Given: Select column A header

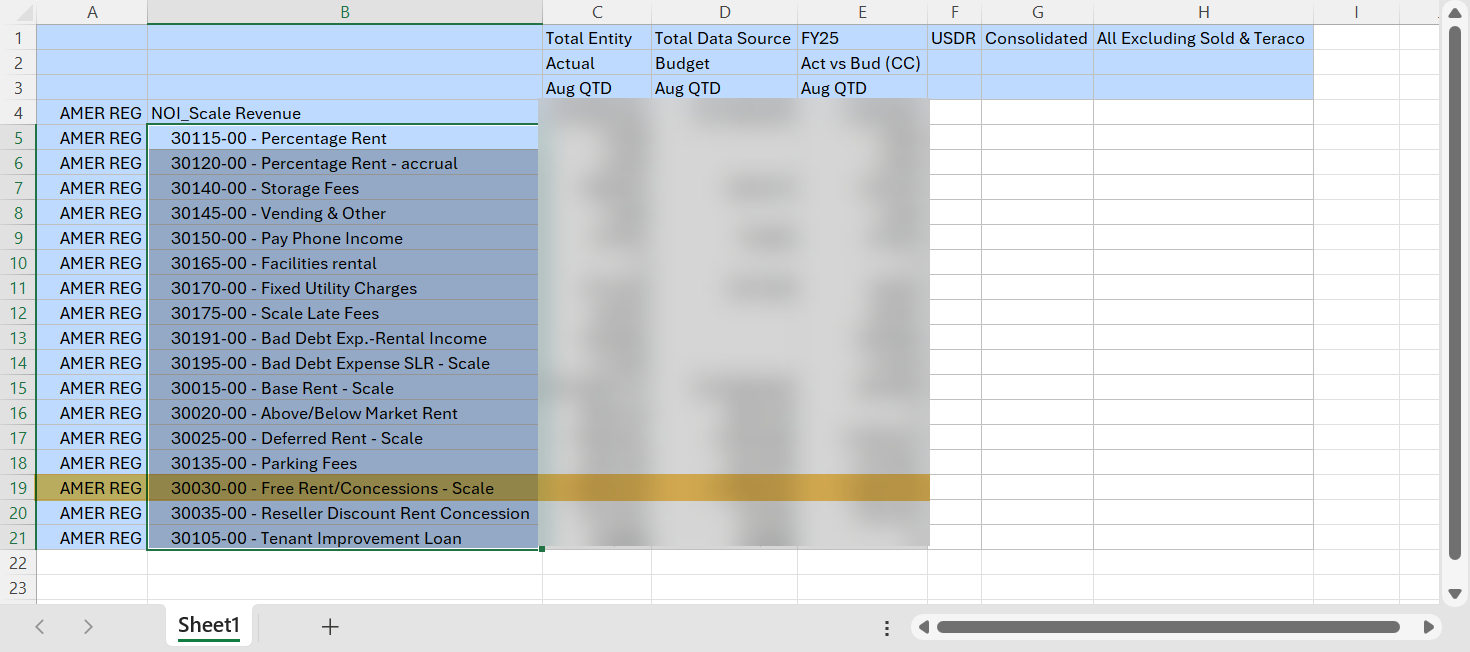Looking at the screenshot, I should tap(92, 12).
